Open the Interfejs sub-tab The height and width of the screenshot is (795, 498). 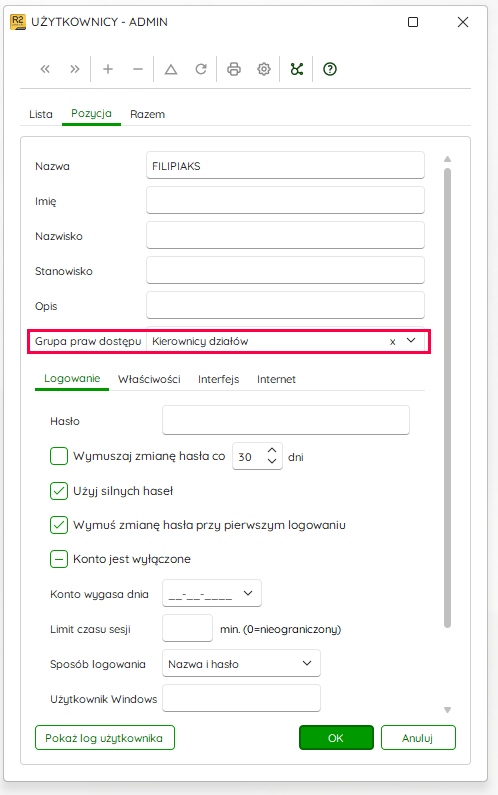pyautogui.click(x=219, y=379)
